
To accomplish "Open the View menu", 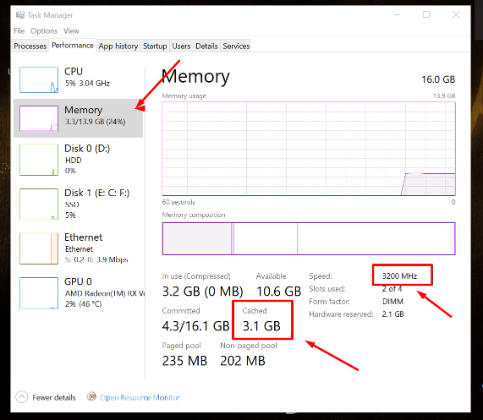I will click(71, 31).
